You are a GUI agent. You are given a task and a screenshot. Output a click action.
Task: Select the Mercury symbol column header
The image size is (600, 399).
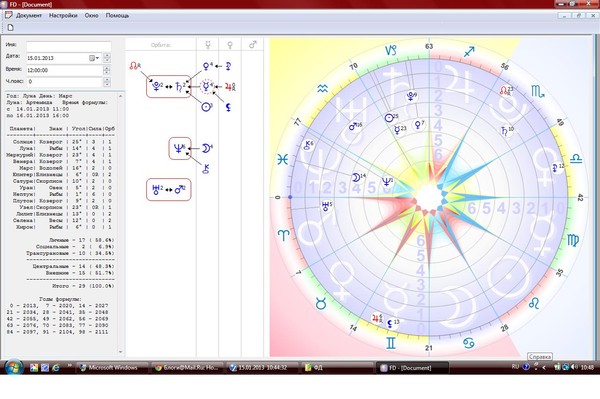[208, 45]
